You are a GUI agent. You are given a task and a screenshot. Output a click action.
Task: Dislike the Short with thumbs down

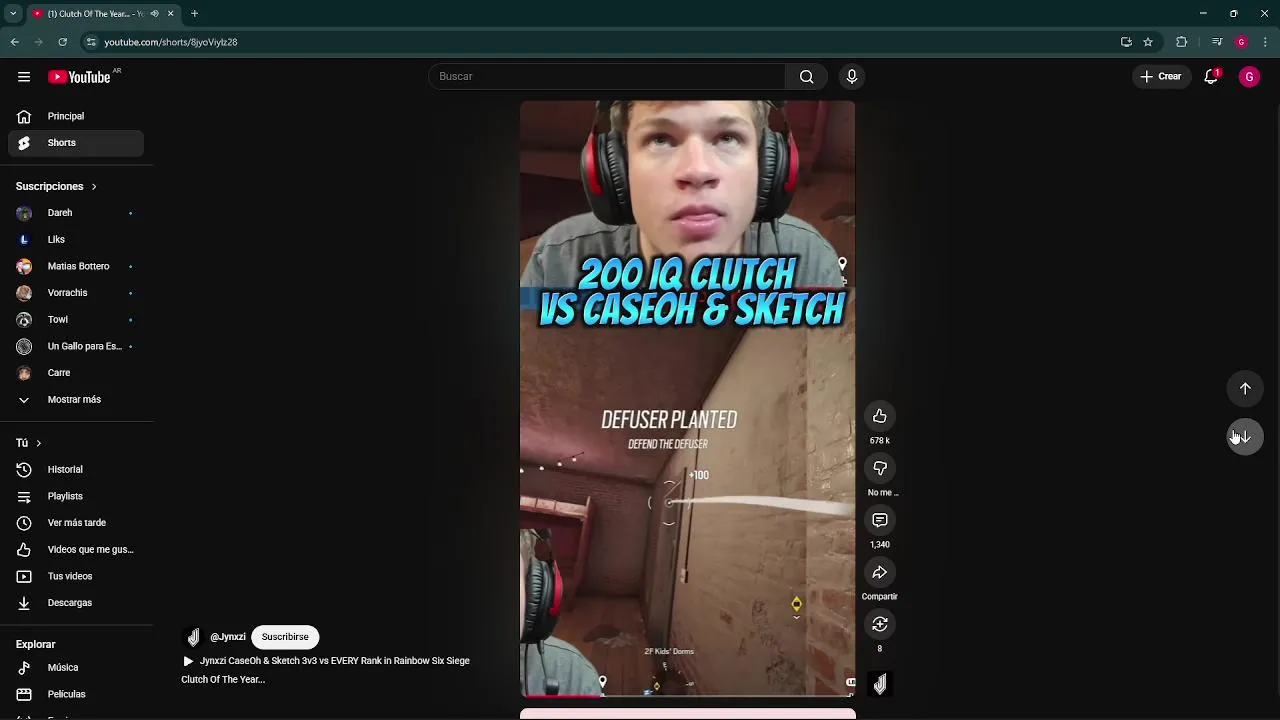point(880,468)
